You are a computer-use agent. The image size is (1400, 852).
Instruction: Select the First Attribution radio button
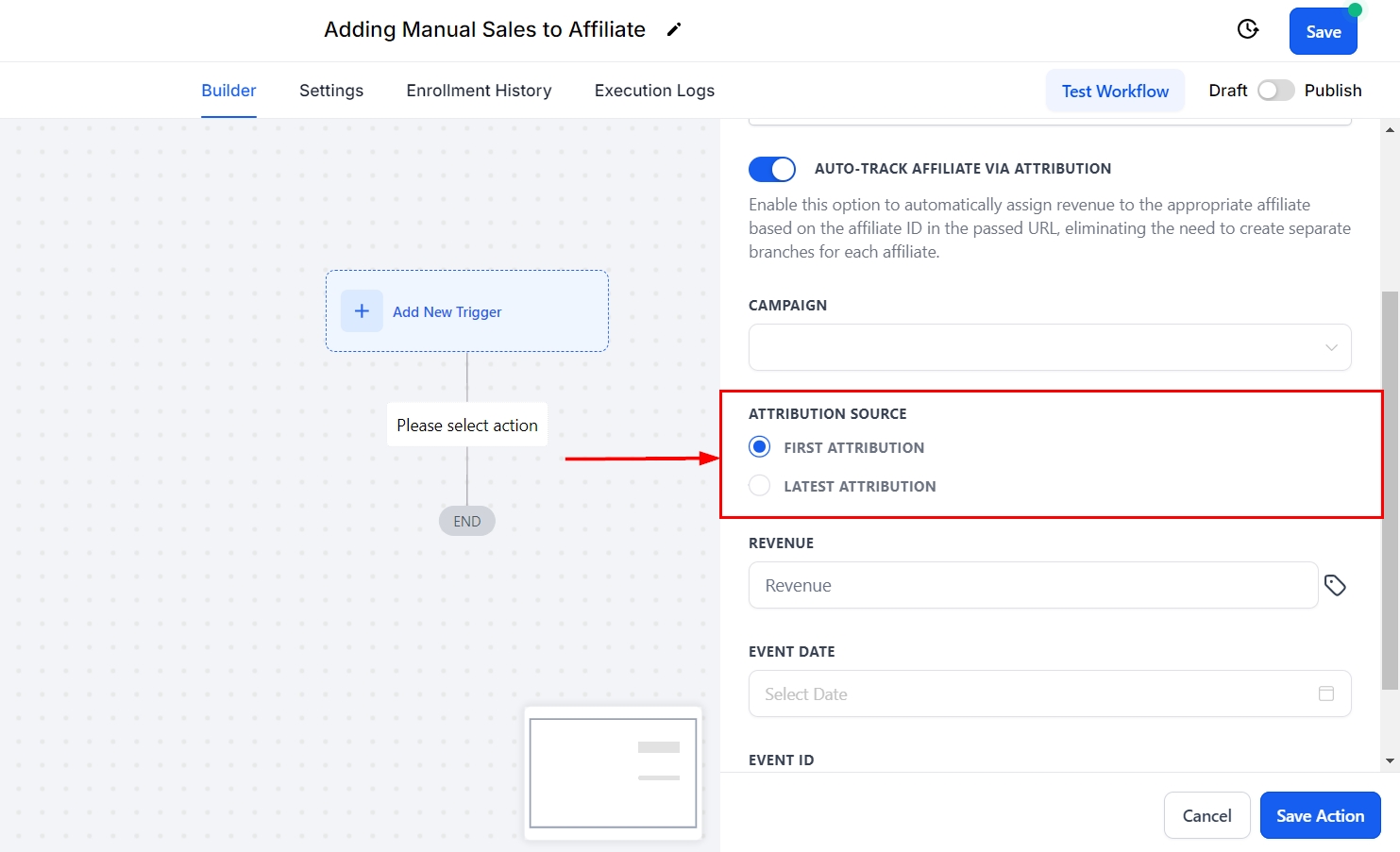[760, 447]
